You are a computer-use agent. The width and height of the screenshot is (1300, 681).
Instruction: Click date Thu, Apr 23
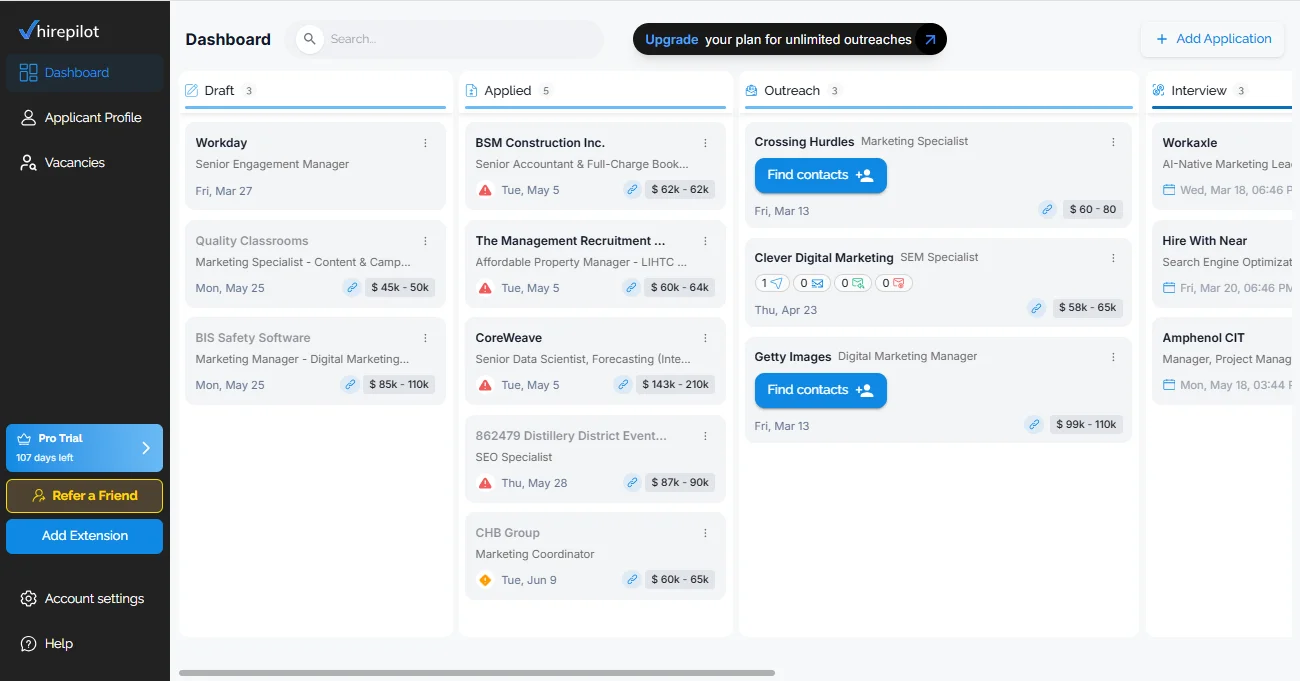pyautogui.click(x=786, y=310)
